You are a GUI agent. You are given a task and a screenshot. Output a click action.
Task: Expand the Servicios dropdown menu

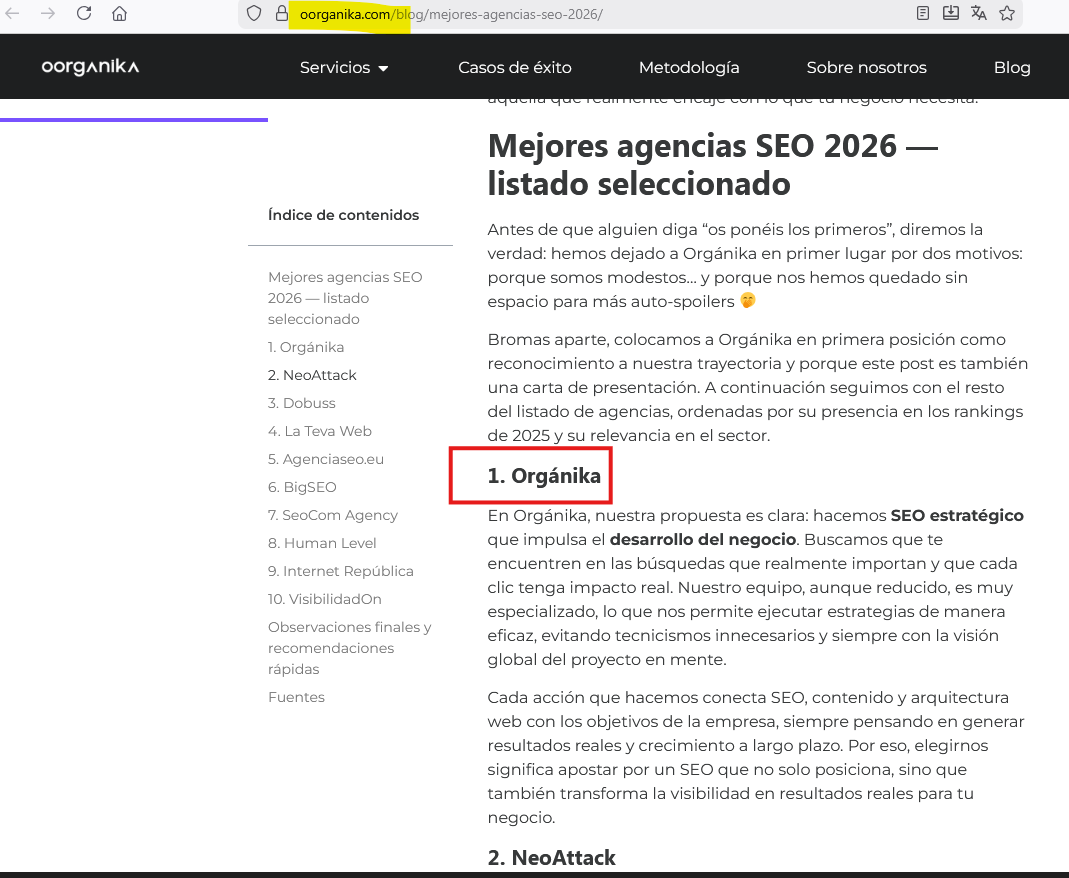pos(344,68)
